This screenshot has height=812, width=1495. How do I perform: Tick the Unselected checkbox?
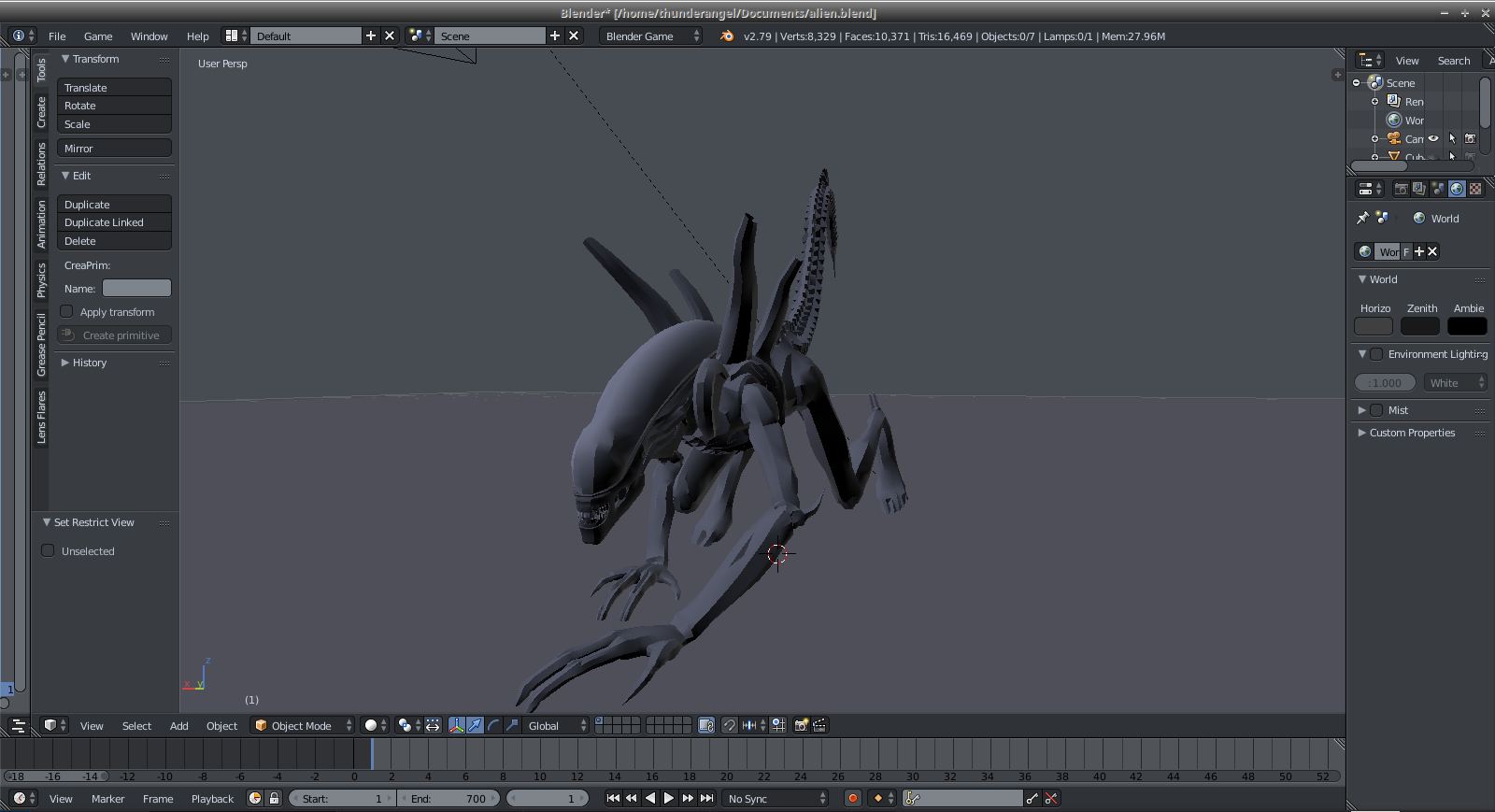click(x=48, y=550)
